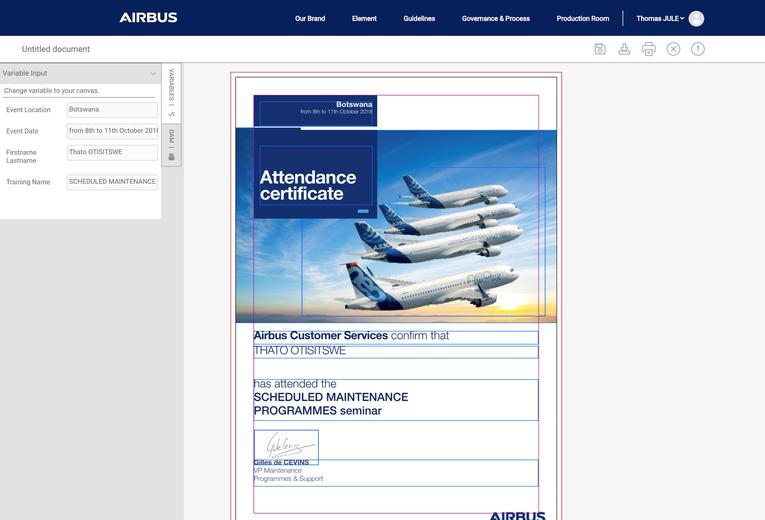Click the circled exclamation info icon
Screen dimensions: 765x520
click(698, 49)
